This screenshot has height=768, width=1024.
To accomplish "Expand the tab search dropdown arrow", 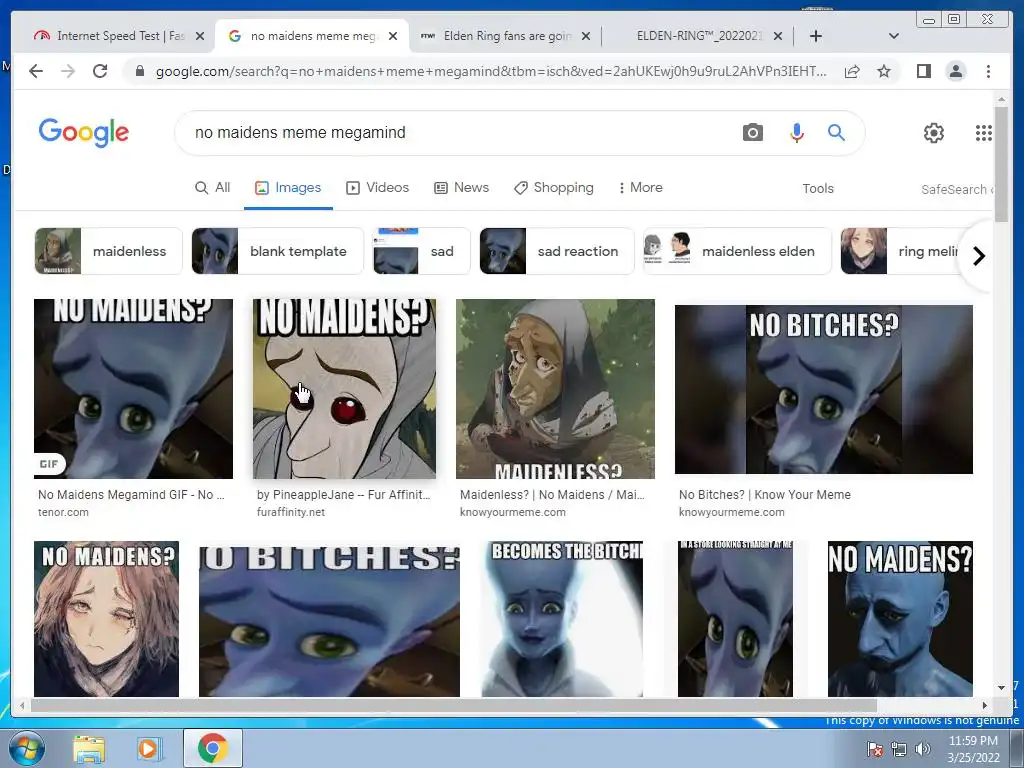I will point(894,36).
